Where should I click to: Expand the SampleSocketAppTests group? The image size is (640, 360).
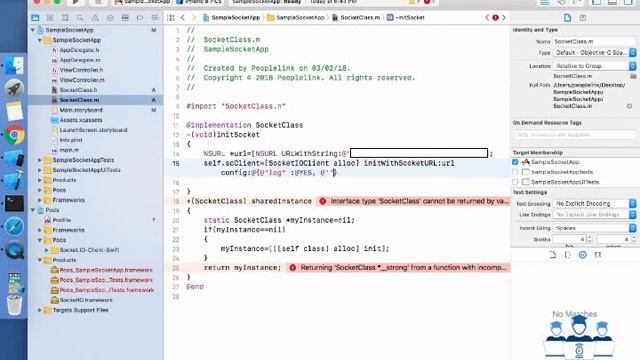click(40, 160)
